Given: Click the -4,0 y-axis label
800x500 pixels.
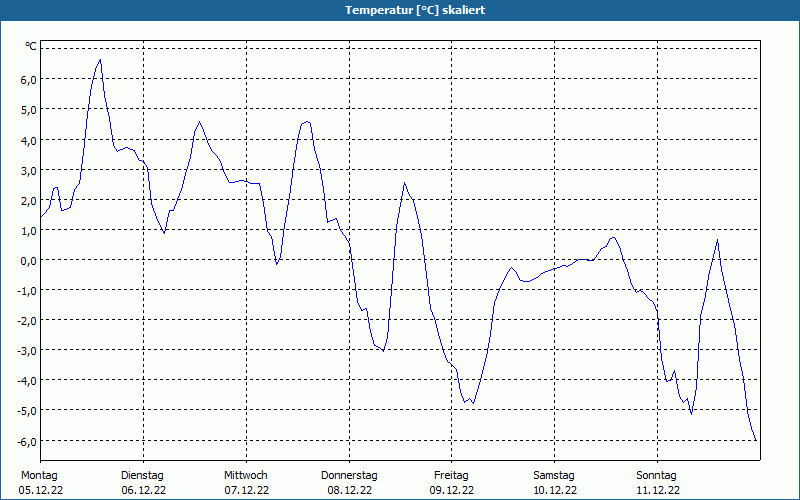Looking at the screenshot, I should point(27,381).
